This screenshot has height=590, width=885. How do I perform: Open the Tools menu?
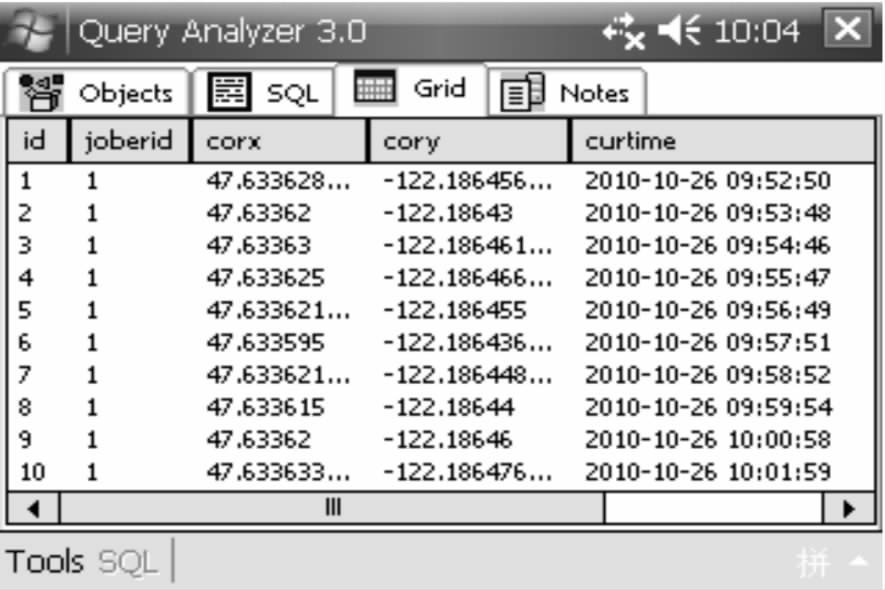[45, 562]
